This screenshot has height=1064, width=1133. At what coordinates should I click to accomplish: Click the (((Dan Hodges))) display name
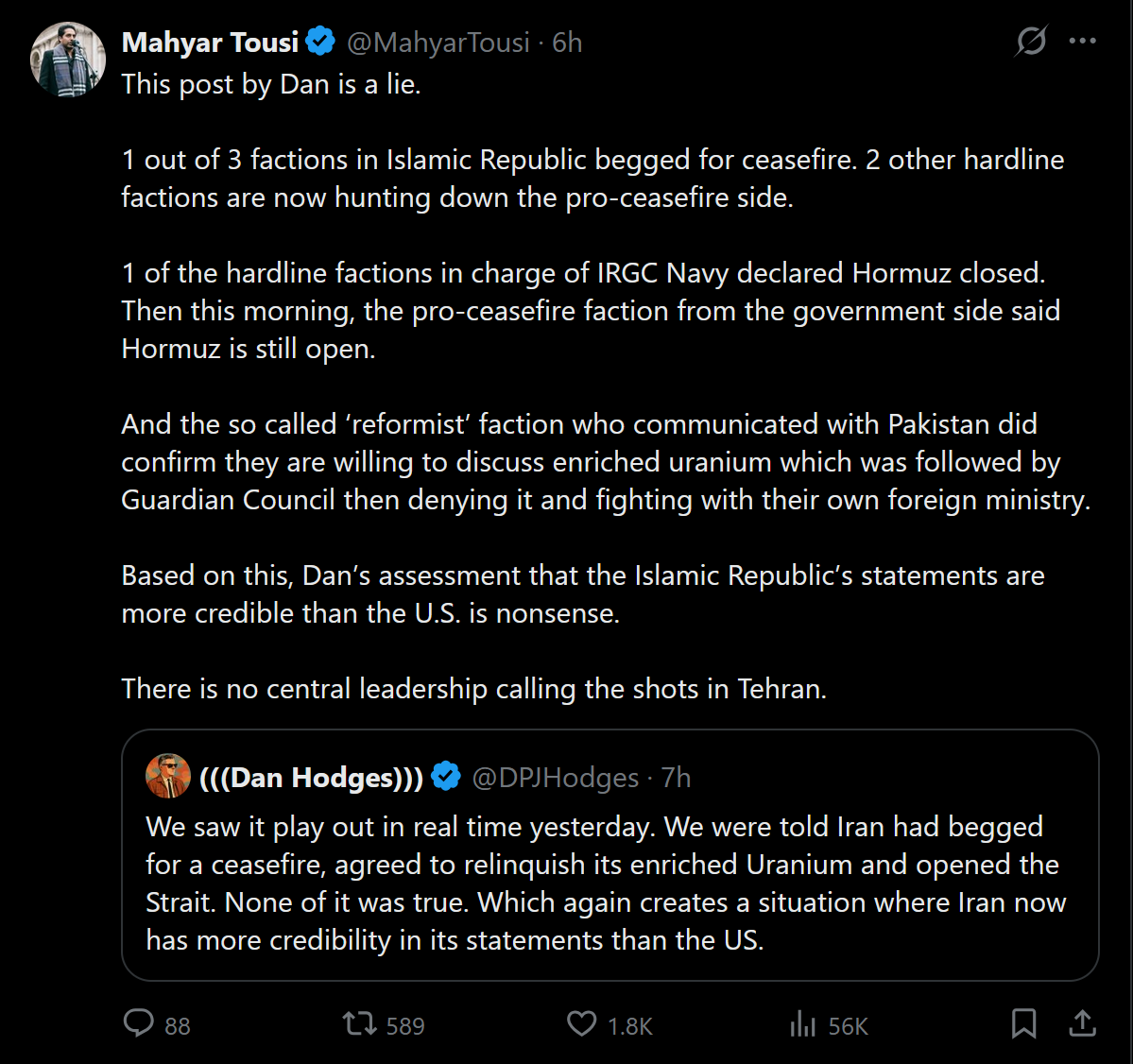[312, 778]
